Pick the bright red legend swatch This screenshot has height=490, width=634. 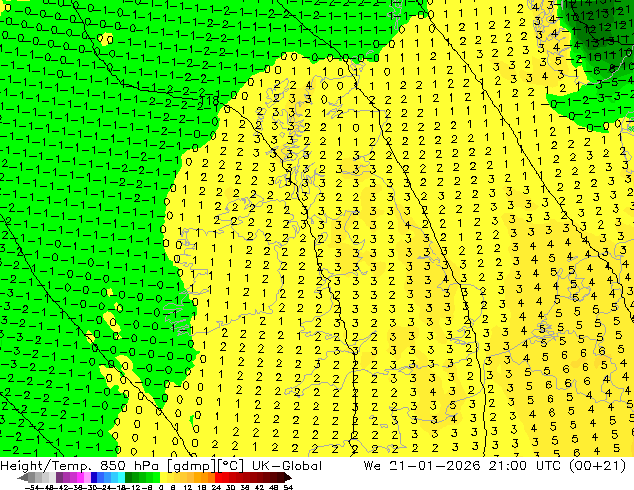pos(218,478)
